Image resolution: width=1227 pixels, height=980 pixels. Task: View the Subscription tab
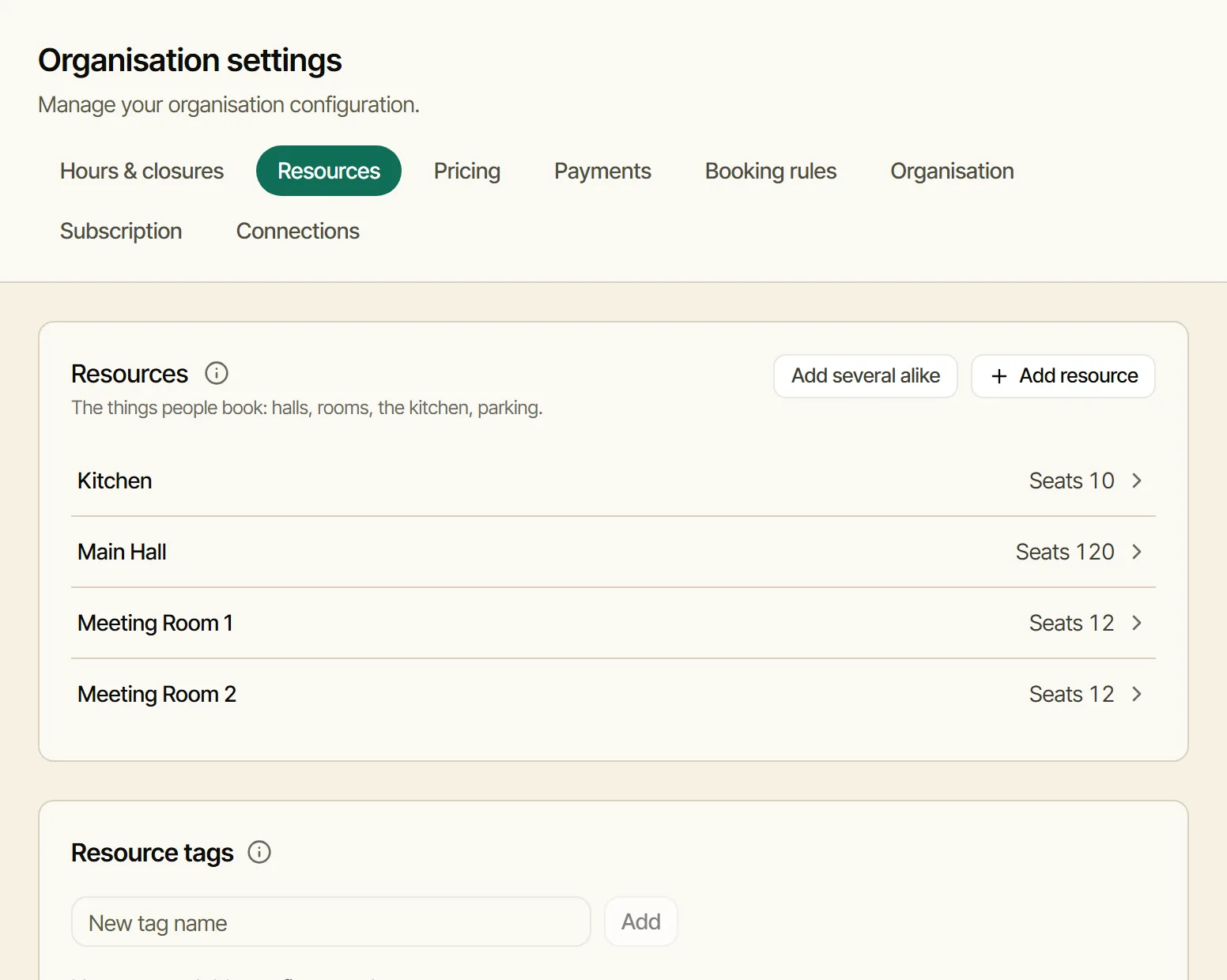tap(121, 231)
